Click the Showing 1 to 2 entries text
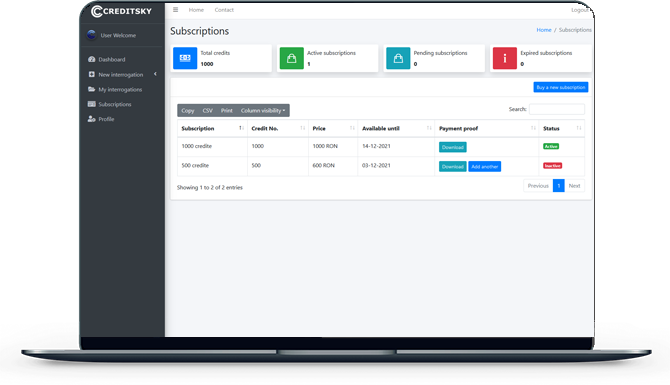Screen dimensions: 670x385 [x=210, y=187]
